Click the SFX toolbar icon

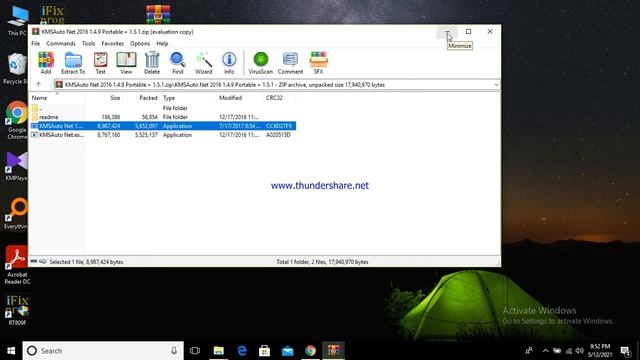(318, 63)
